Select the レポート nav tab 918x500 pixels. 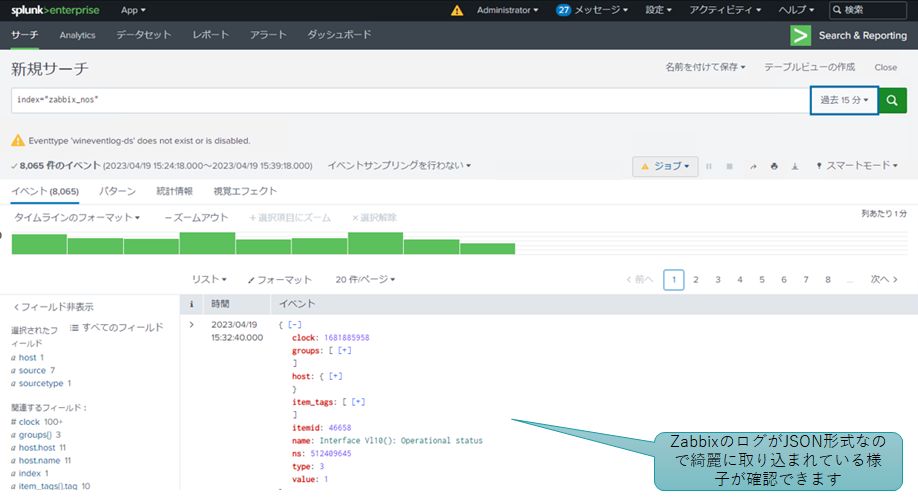210,35
